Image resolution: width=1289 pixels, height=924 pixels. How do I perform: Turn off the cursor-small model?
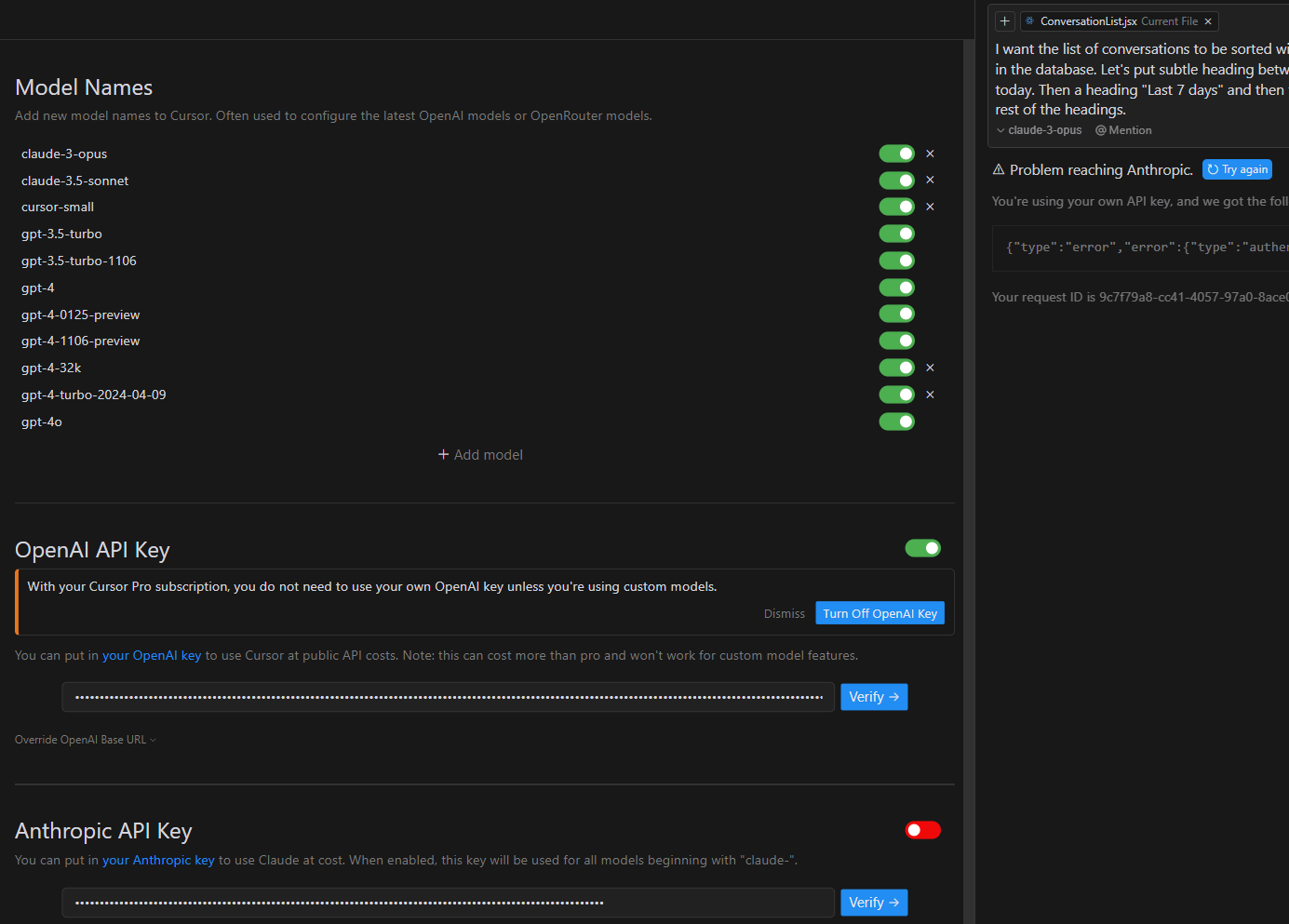tap(897, 207)
